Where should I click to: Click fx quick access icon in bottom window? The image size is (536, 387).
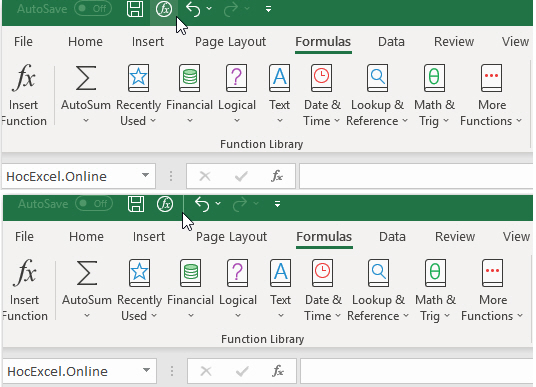pos(165,204)
